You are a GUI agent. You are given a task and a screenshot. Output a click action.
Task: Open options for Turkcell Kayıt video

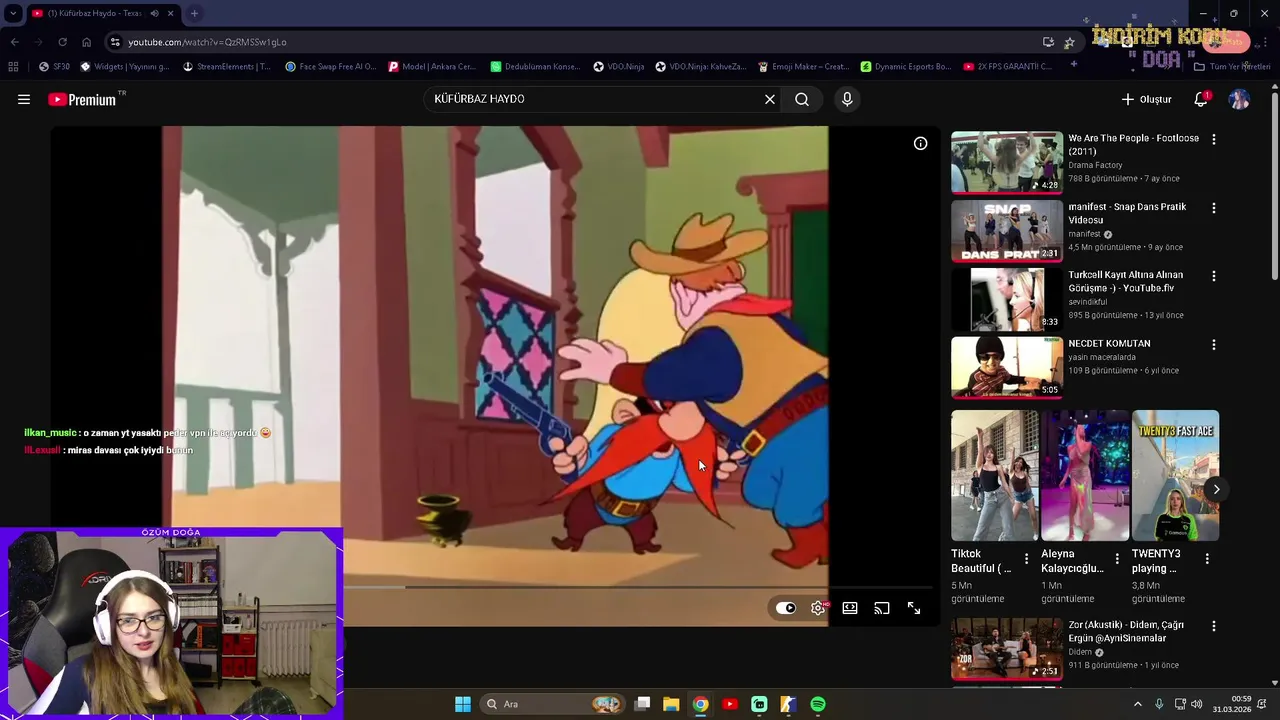point(1214,276)
